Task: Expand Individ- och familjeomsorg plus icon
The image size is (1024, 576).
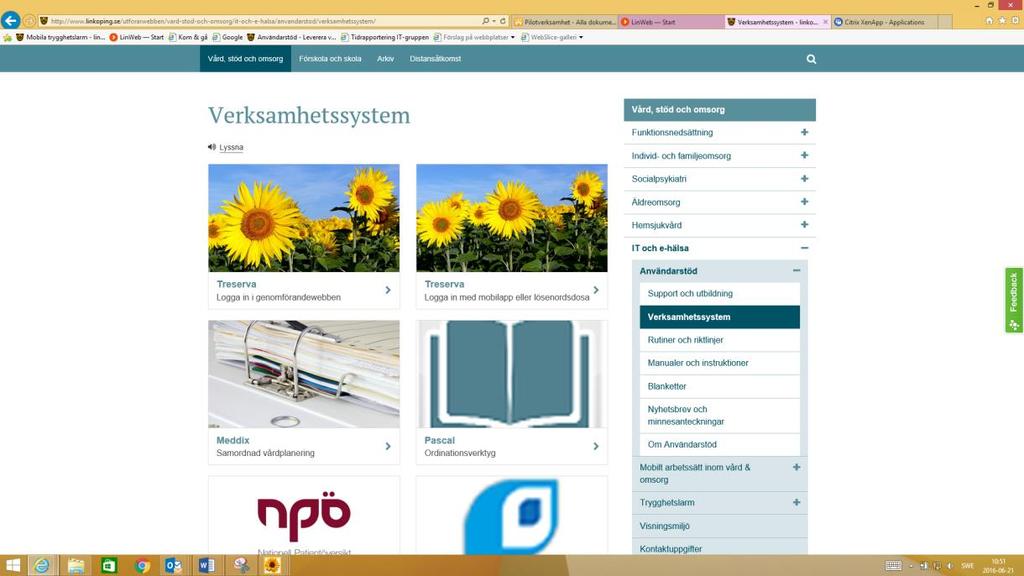Action: click(805, 155)
